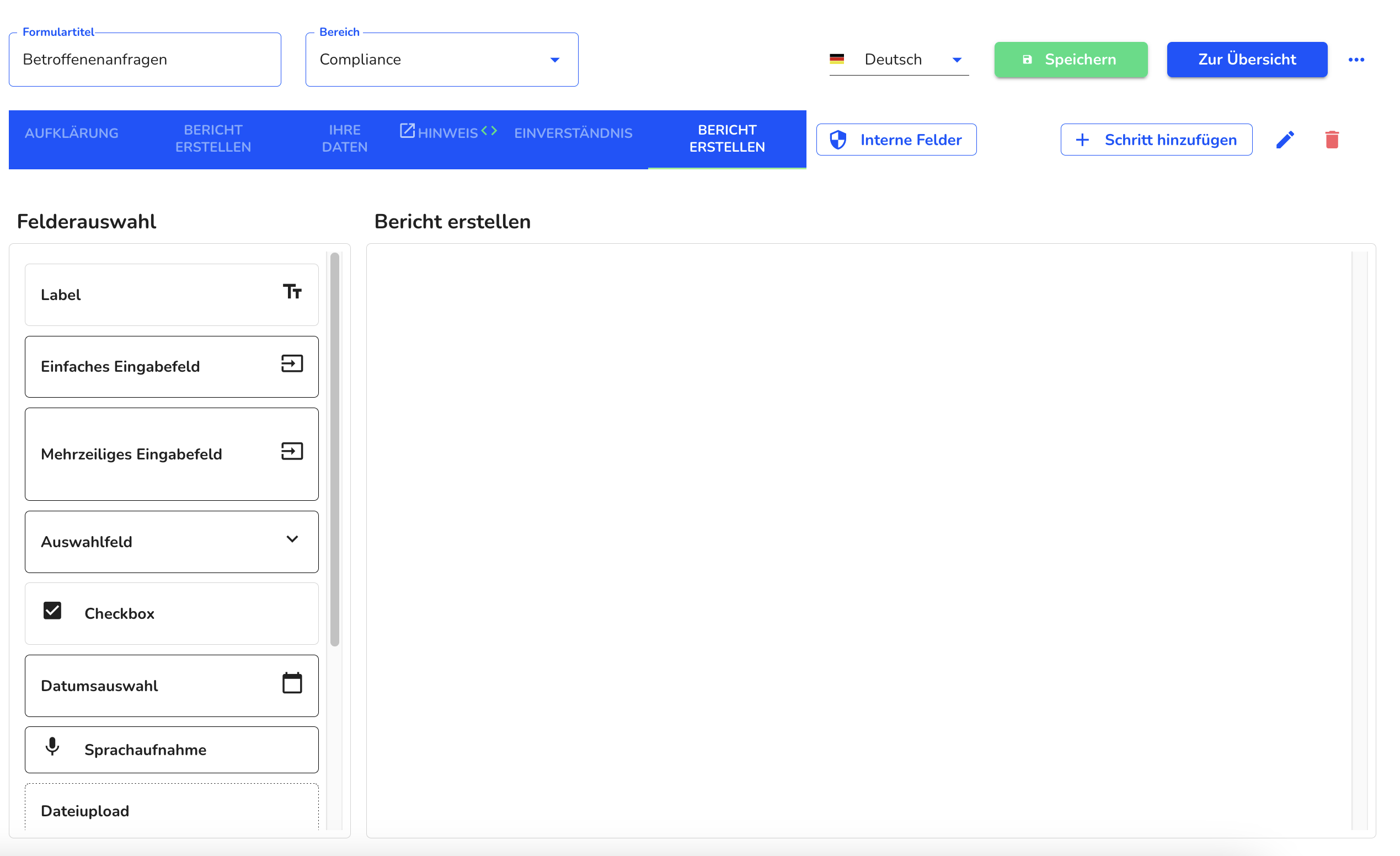Image resolution: width=1400 pixels, height=856 pixels.
Task: Click the shield icon on Interne Felder
Action: (838, 140)
